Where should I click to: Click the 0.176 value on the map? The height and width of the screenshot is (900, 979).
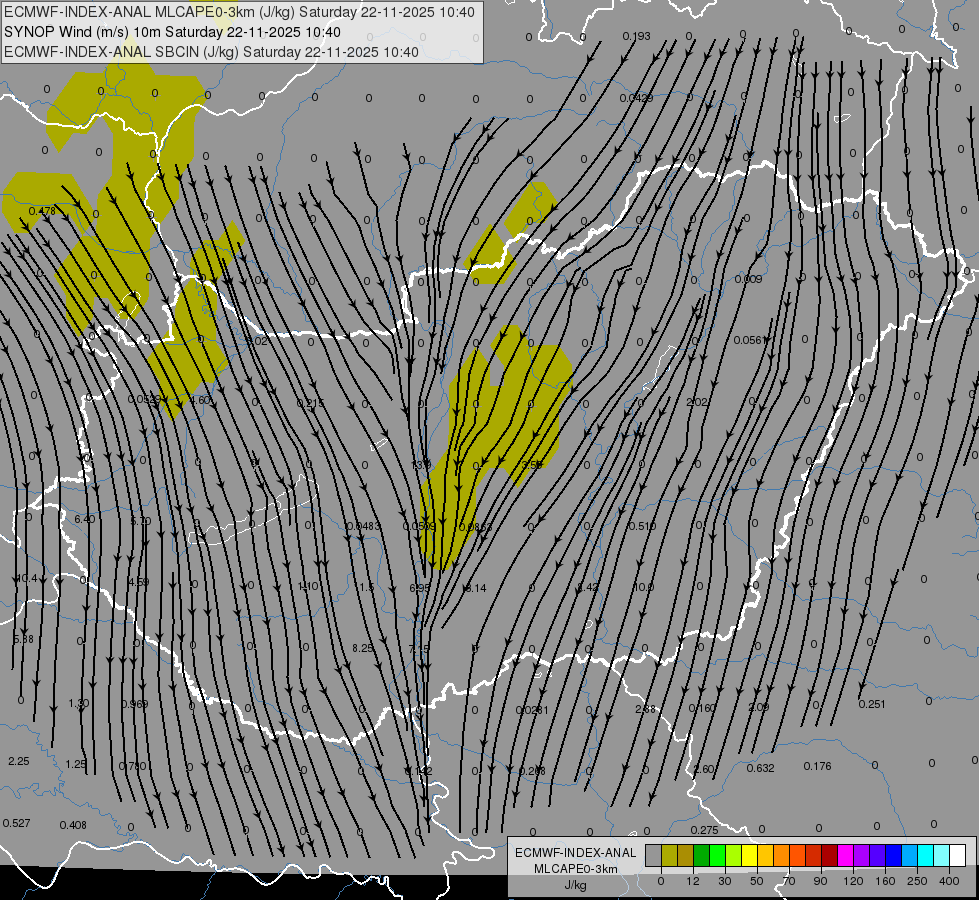pyautogui.click(x=817, y=766)
